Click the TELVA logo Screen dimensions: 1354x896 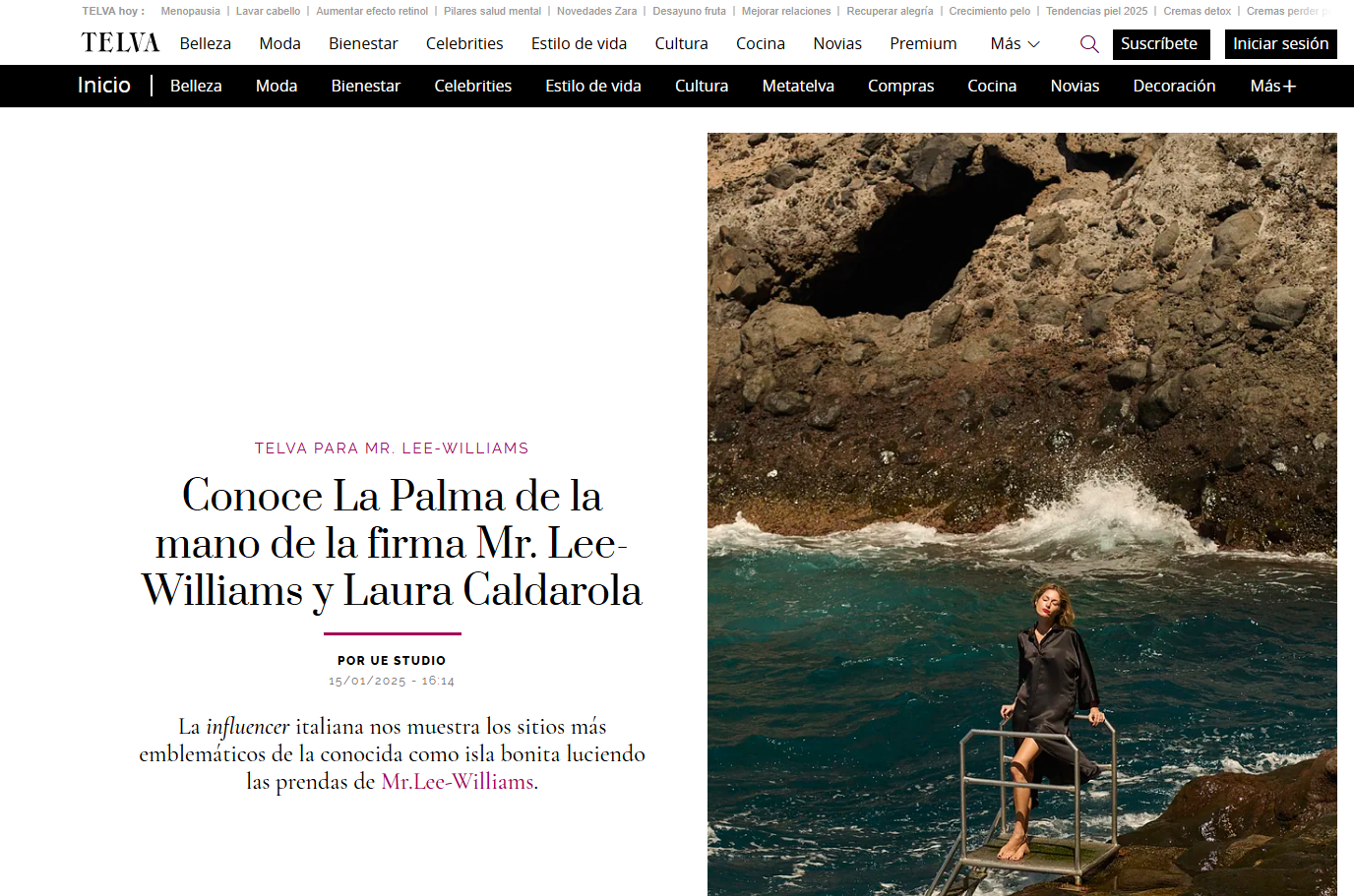(120, 43)
